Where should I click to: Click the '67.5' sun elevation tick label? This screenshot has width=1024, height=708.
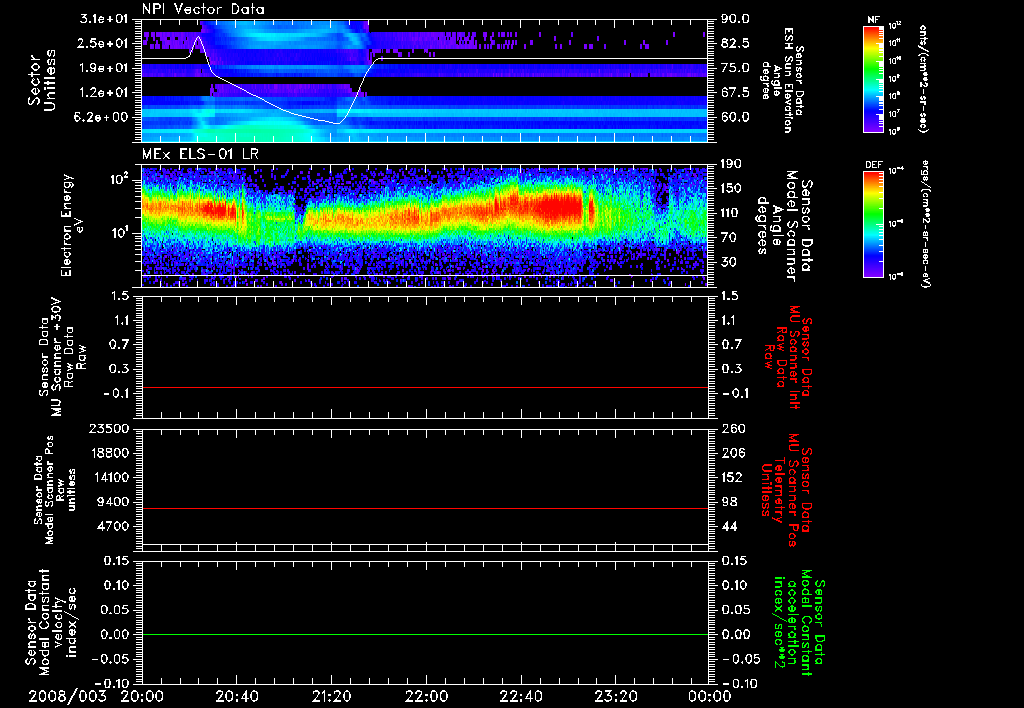click(735, 93)
